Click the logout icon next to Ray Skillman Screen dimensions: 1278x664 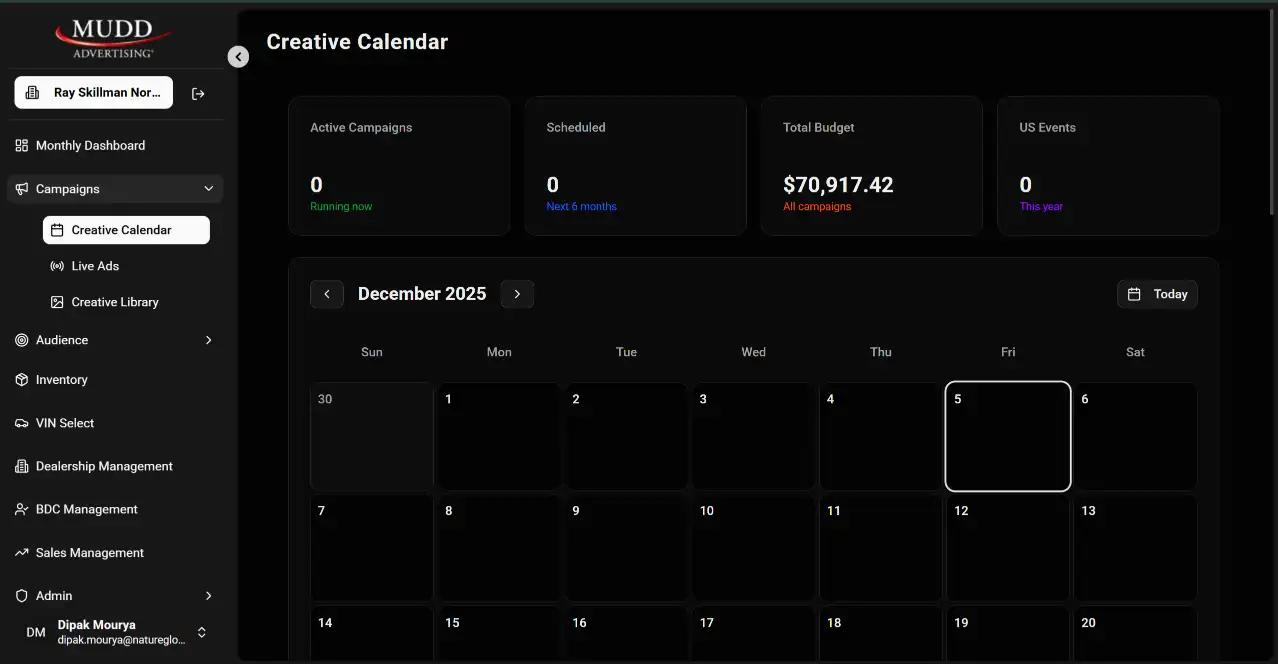198,93
